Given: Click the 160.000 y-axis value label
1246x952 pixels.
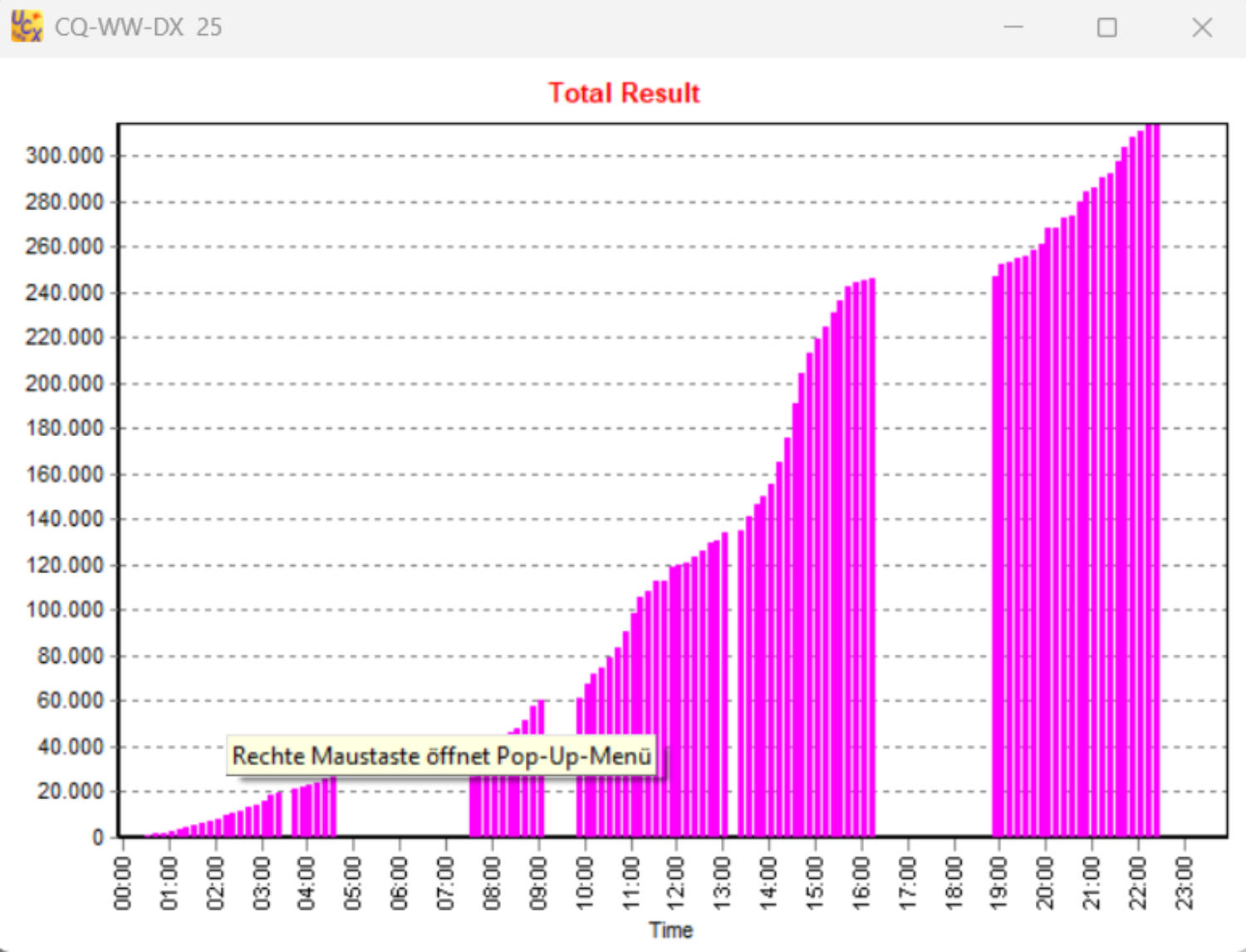Looking at the screenshot, I should click(x=65, y=474).
